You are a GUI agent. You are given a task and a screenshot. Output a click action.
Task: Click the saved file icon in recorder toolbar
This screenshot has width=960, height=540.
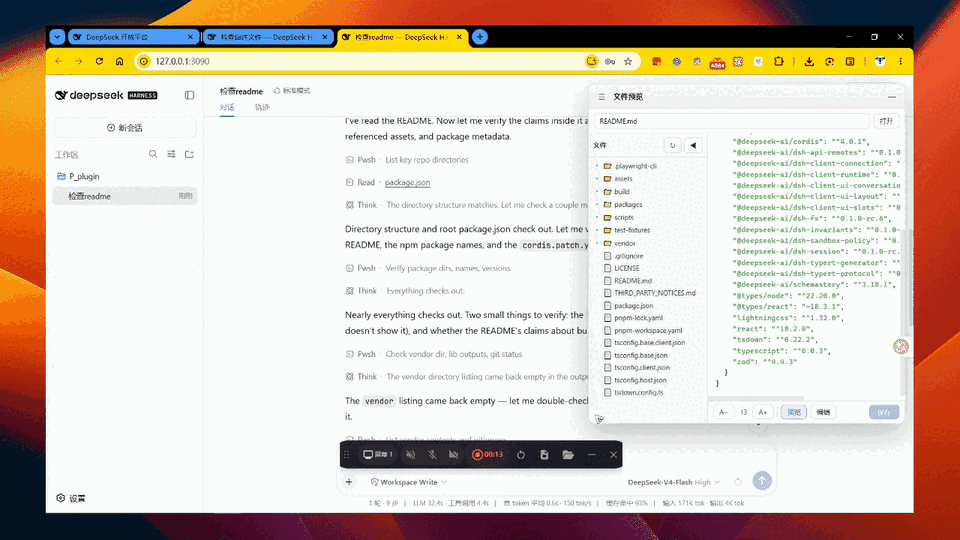544,454
